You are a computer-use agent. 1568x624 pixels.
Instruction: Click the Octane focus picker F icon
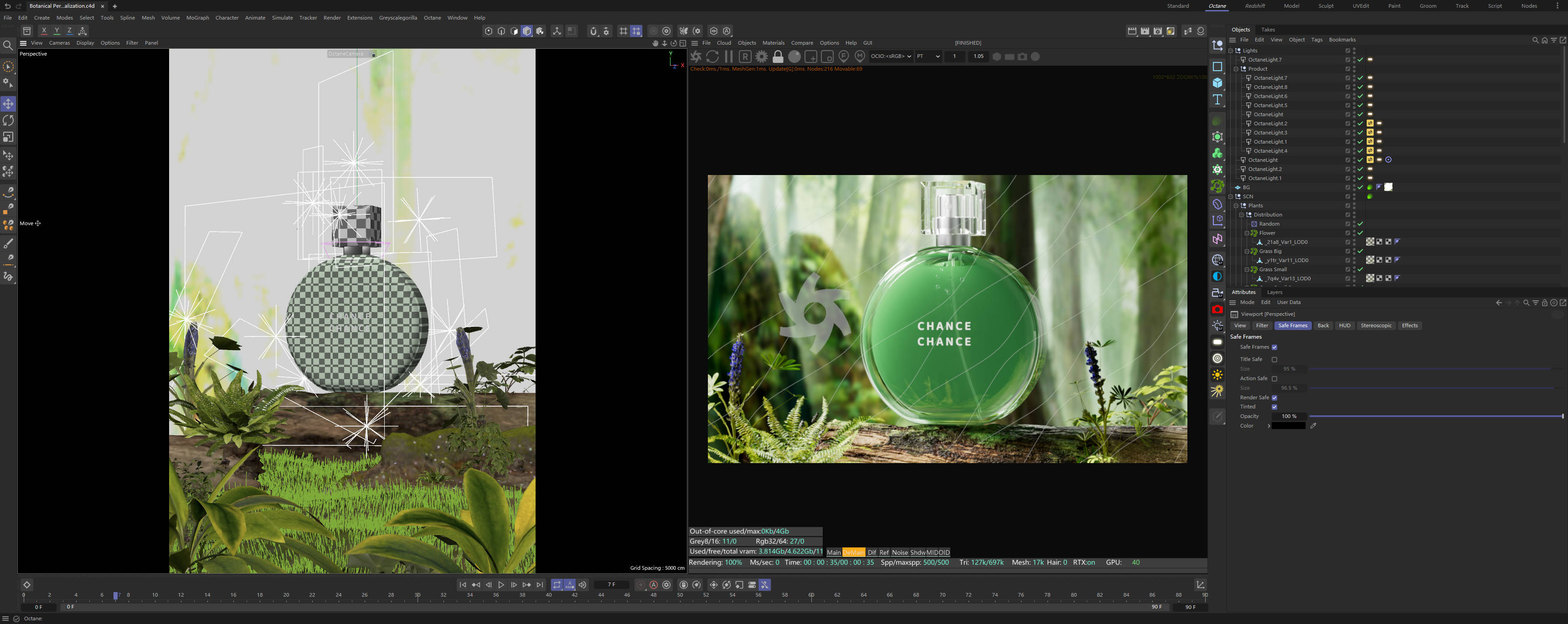(844, 57)
